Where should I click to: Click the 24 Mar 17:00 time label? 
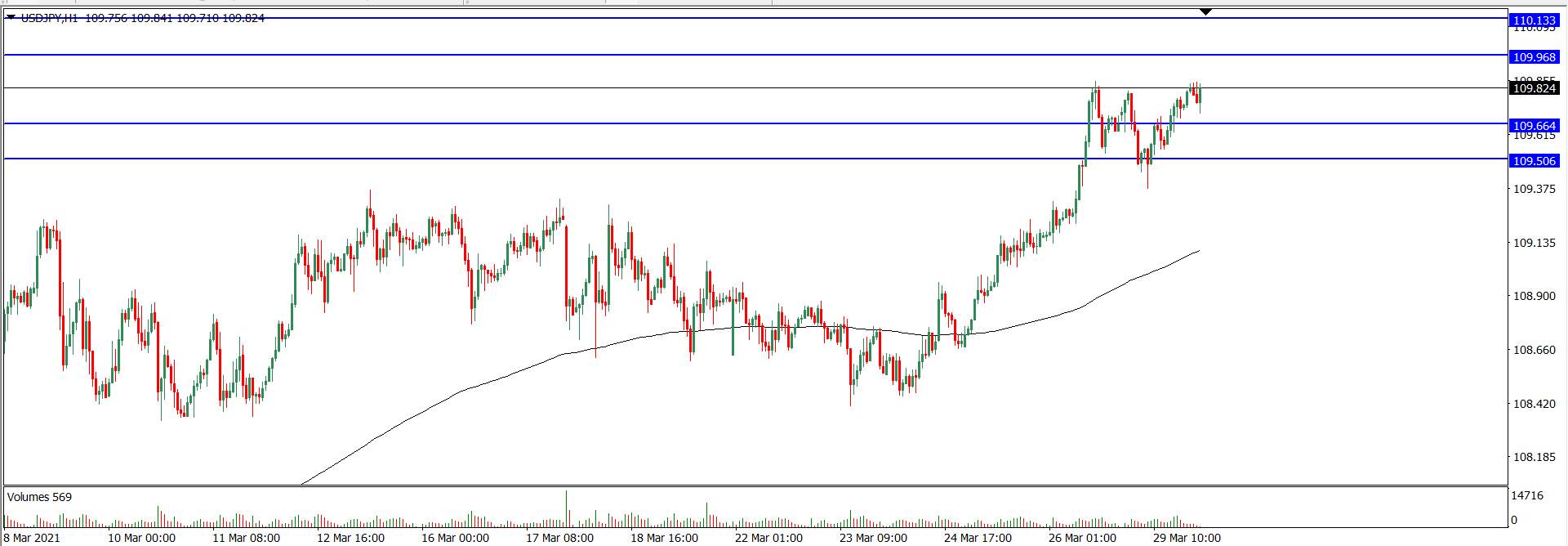coord(978,538)
